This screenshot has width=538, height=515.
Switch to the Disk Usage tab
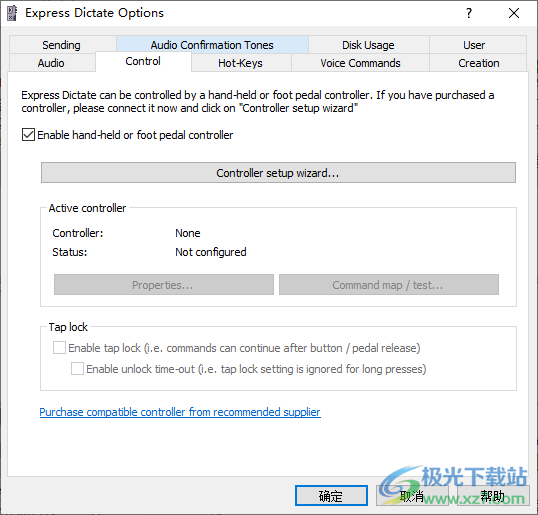click(x=368, y=45)
